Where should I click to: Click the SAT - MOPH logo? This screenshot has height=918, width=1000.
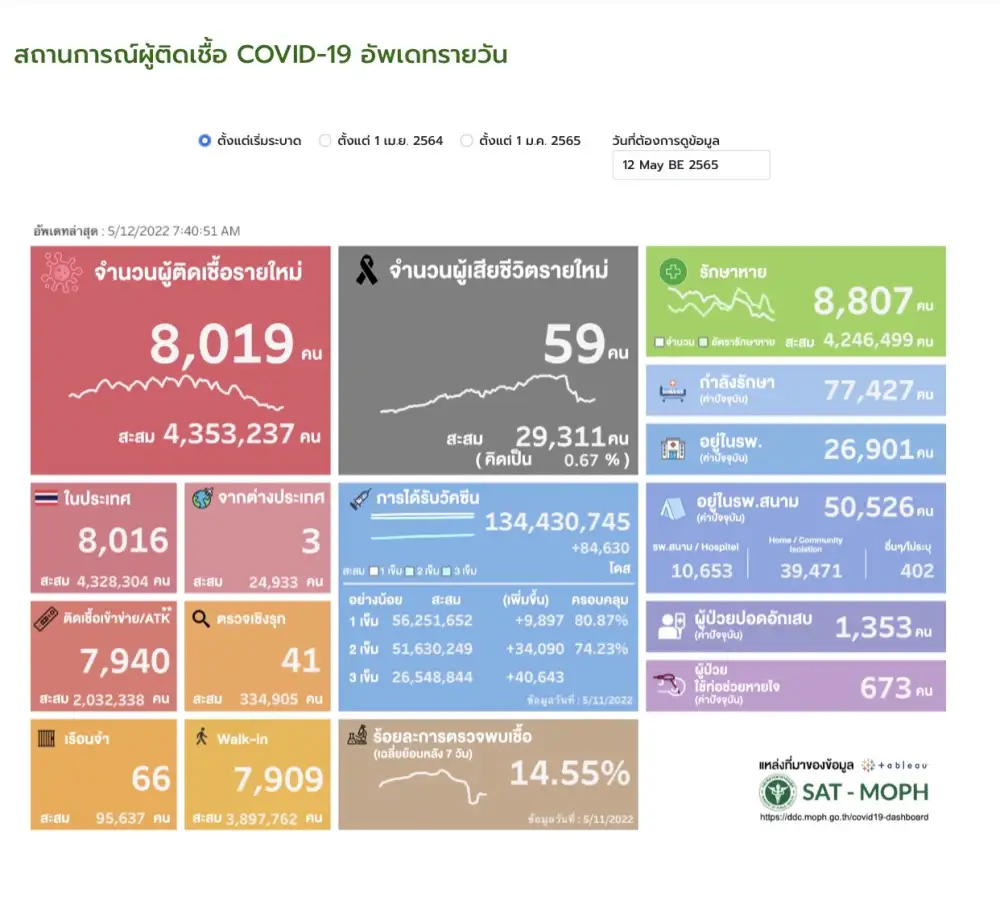click(843, 792)
